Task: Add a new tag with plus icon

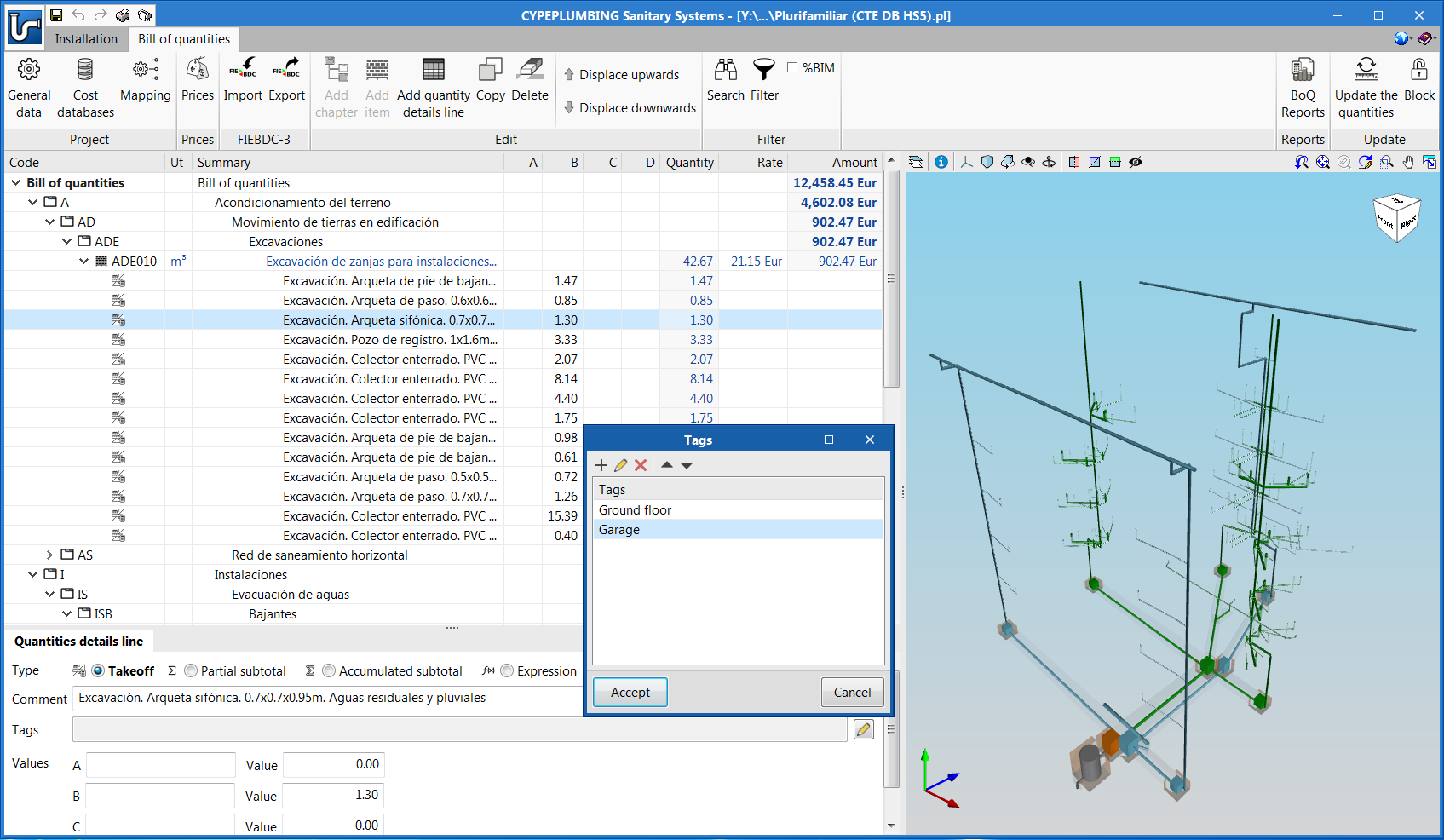Action: tap(601, 465)
